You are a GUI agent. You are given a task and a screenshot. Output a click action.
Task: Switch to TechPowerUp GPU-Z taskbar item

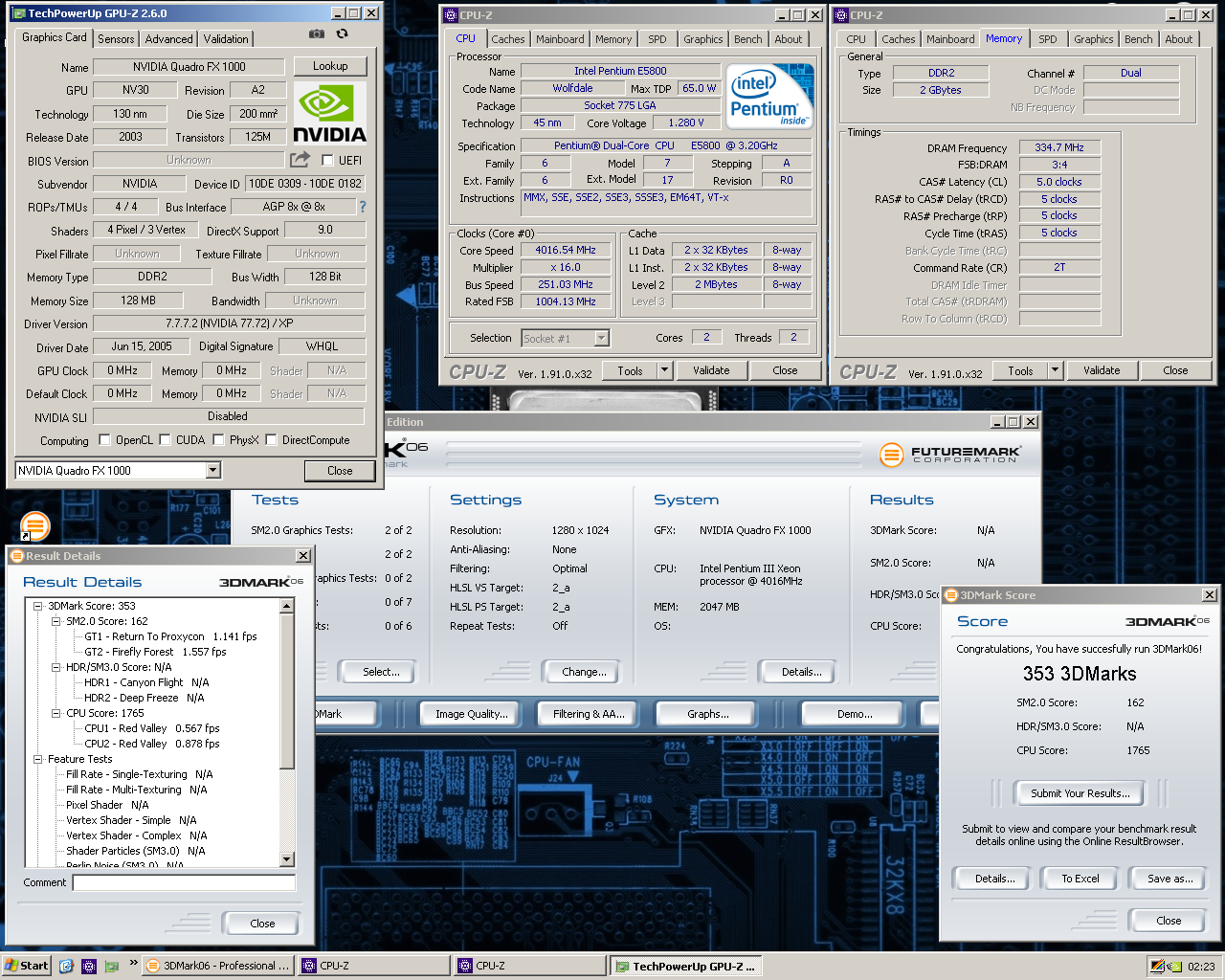[688, 966]
